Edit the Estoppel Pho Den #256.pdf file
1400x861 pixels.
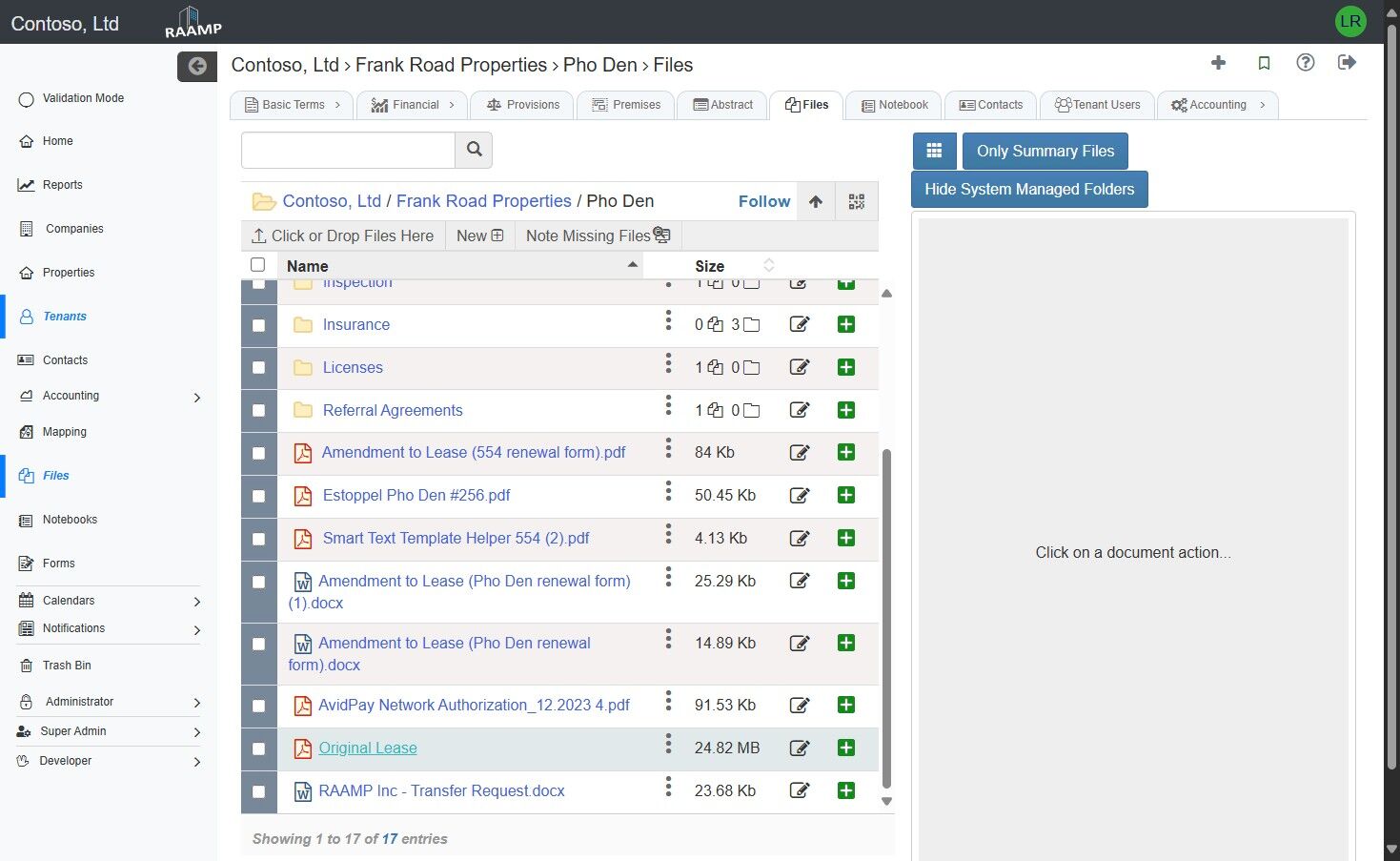(800, 496)
